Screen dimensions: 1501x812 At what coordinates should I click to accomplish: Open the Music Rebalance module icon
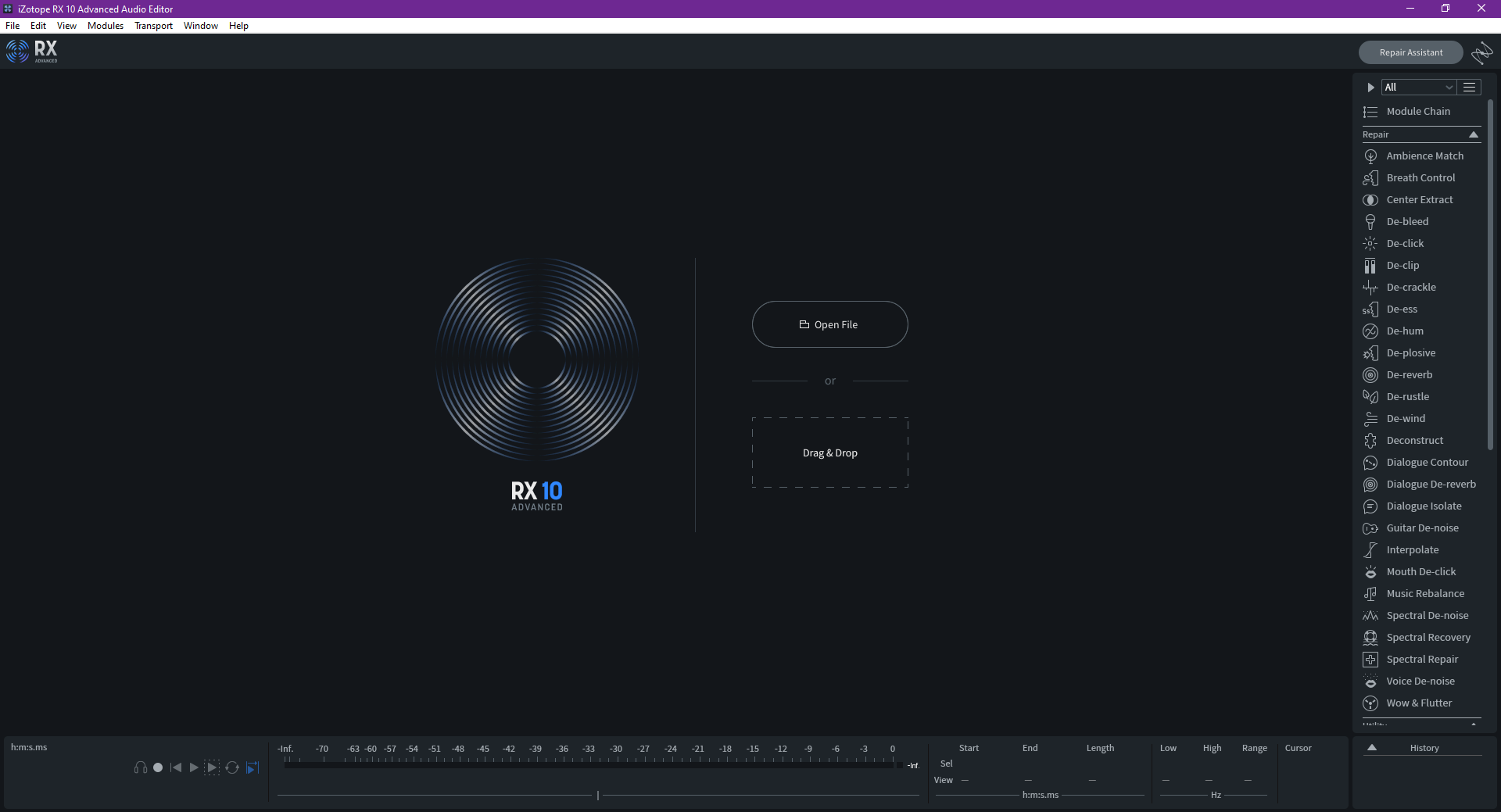(x=1370, y=594)
